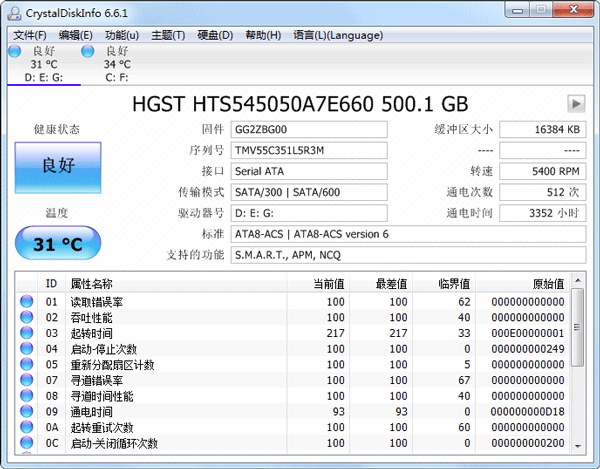The width and height of the screenshot is (600, 469).
Task: Click status orb of 吞吐性能 row
Action: [27, 317]
